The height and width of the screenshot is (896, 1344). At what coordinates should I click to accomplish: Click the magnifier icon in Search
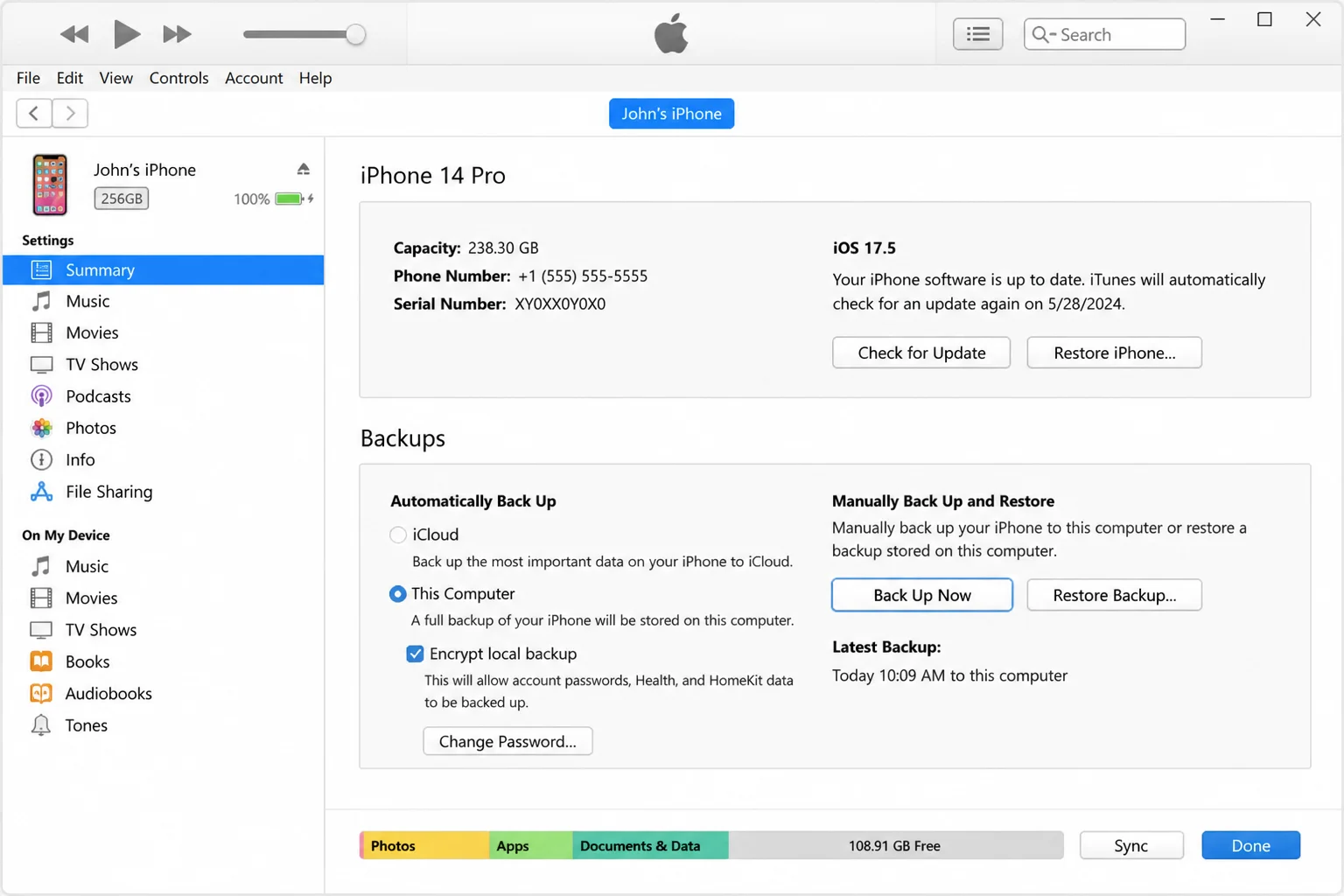click(x=1042, y=34)
